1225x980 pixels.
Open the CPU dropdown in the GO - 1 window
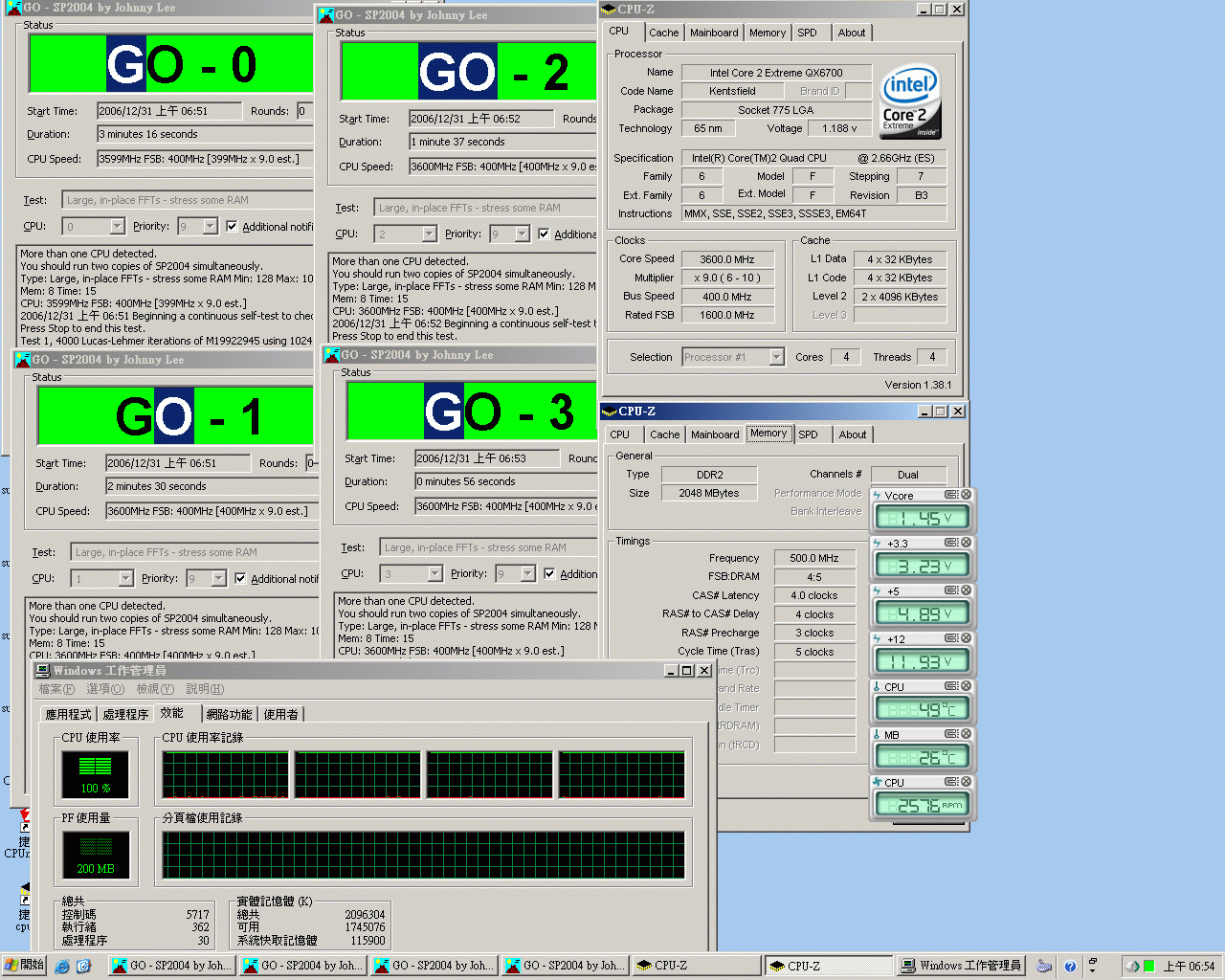[125, 579]
